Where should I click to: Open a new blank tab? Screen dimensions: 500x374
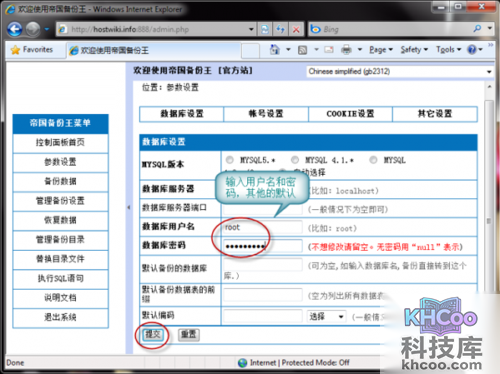point(250,51)
